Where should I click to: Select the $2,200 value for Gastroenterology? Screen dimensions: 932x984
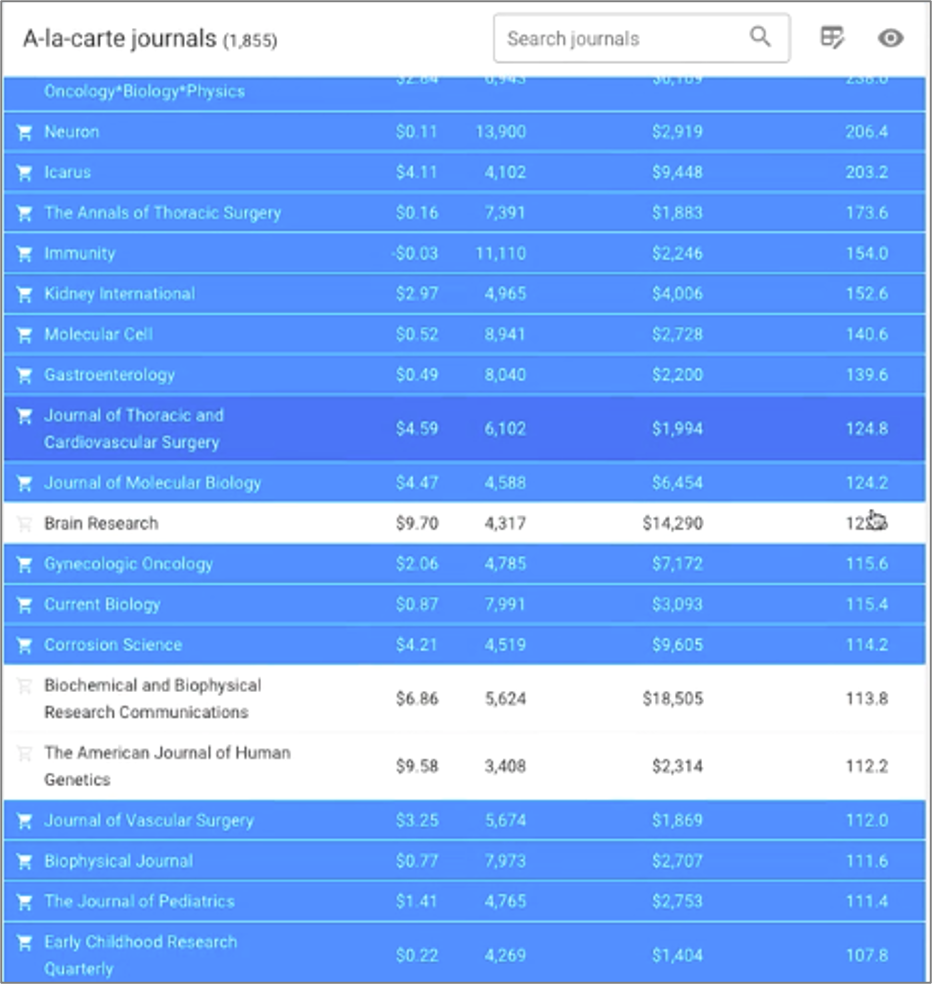pos(677,375)
